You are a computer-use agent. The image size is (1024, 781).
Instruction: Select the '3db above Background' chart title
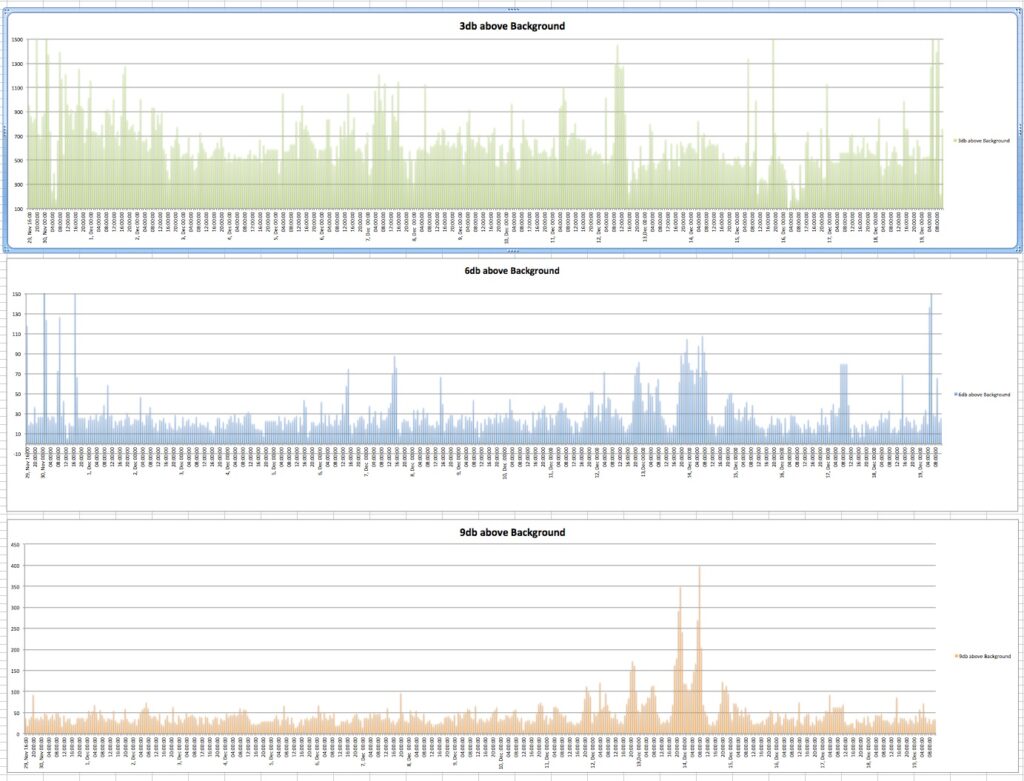click(x=512, y=26)
